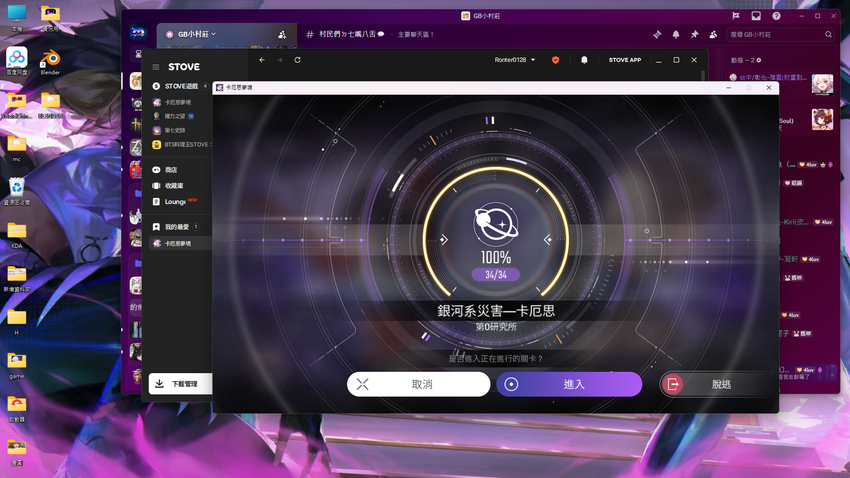
Task: Click the Discord pinned messages icon
Action: (x=693, y=34)
